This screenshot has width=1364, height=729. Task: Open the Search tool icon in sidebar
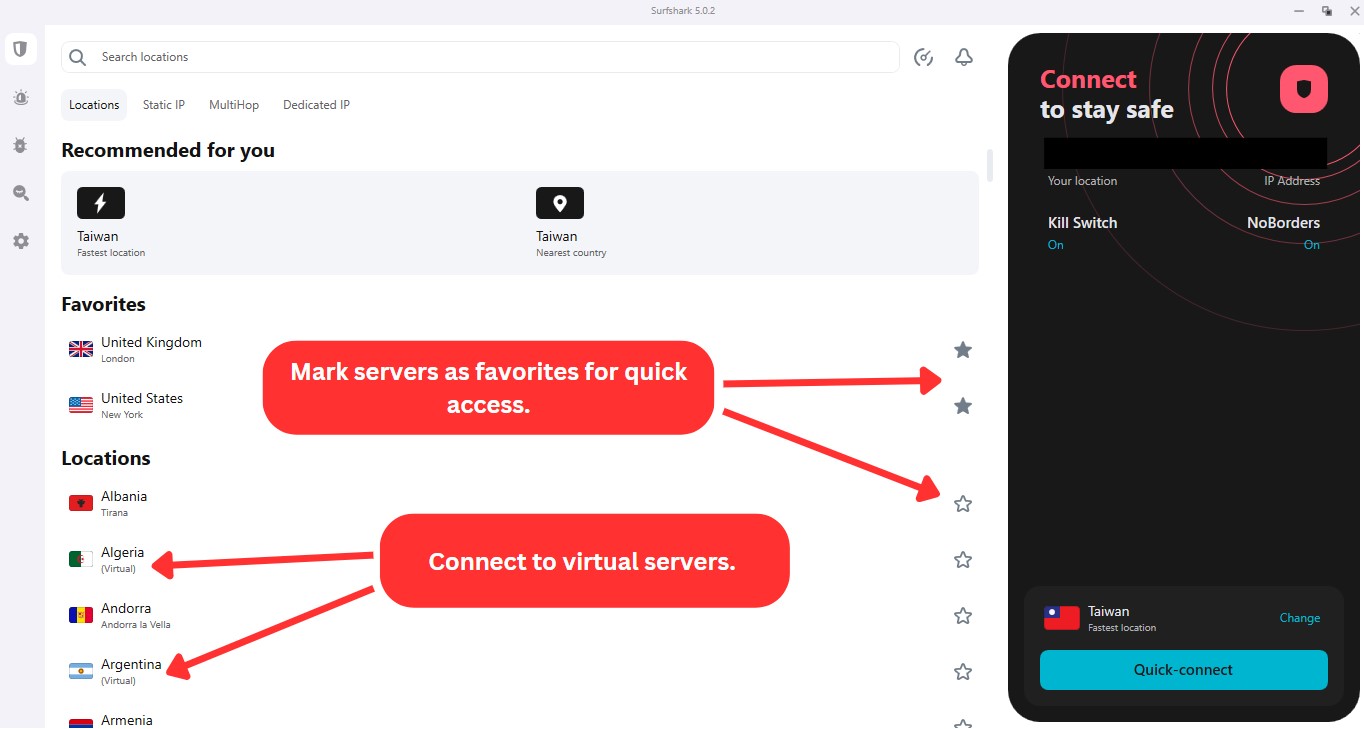click(20, 193)
